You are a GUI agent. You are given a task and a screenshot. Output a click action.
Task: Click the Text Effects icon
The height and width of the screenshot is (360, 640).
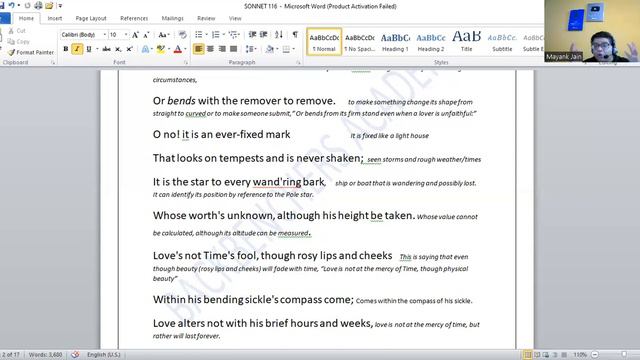(145, 49)
